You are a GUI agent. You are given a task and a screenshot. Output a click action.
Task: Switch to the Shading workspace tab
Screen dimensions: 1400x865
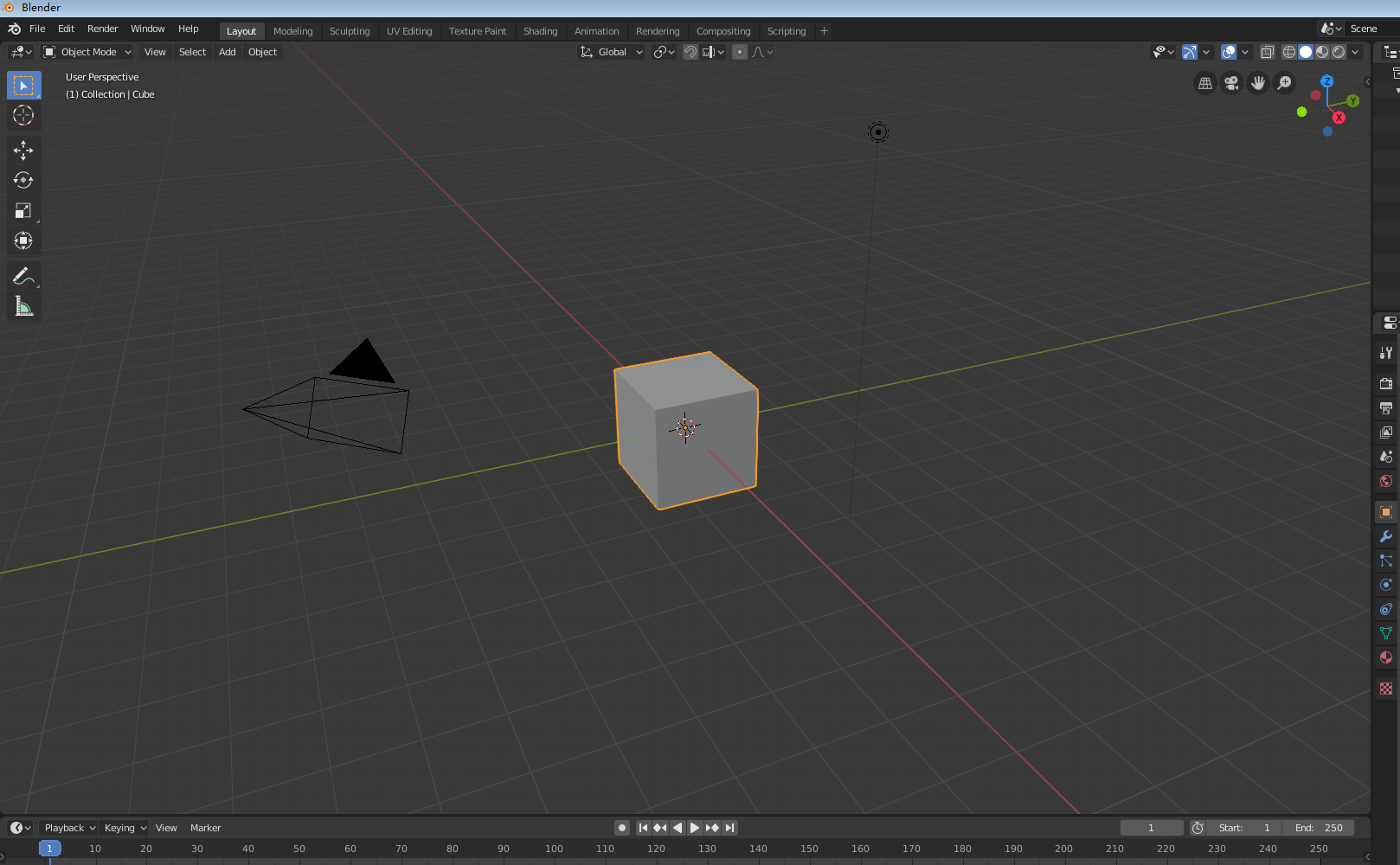pyautogui.click(x=540, y=31)
